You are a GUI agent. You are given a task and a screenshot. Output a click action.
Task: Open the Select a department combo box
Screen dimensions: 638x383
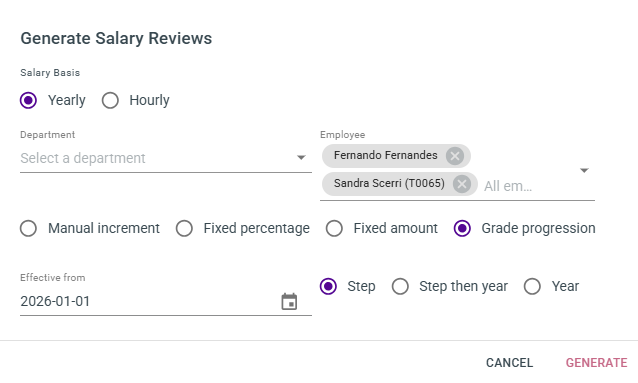[166, 158]
